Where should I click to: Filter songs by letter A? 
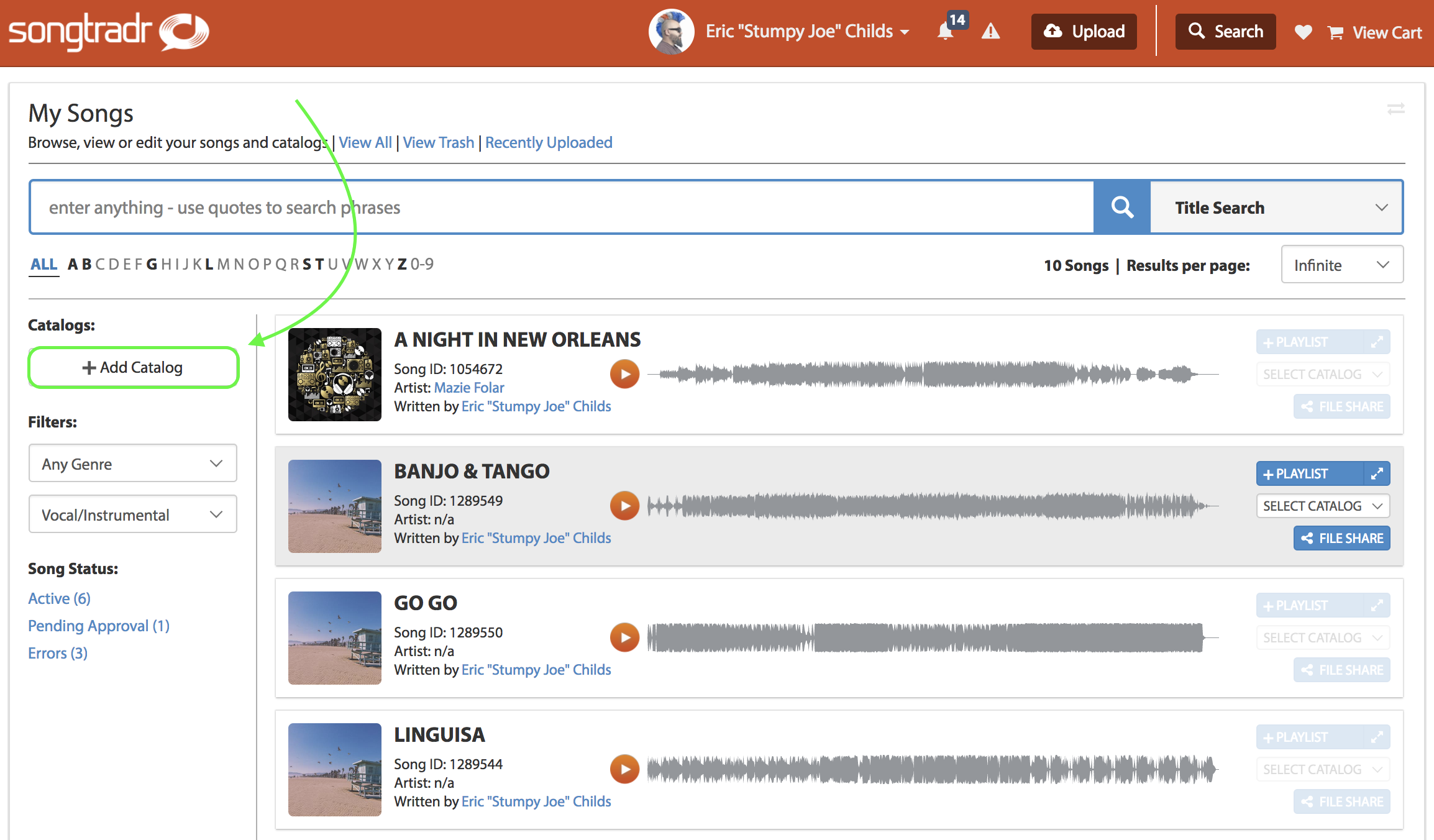pyautogui.click(x=73, y=264)
